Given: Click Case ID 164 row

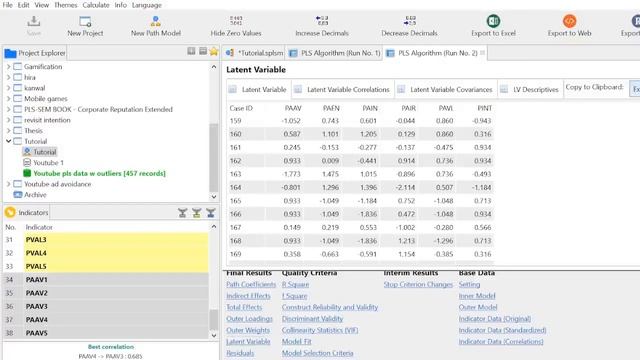Looking at the screenshot, I should coord(361,187).
